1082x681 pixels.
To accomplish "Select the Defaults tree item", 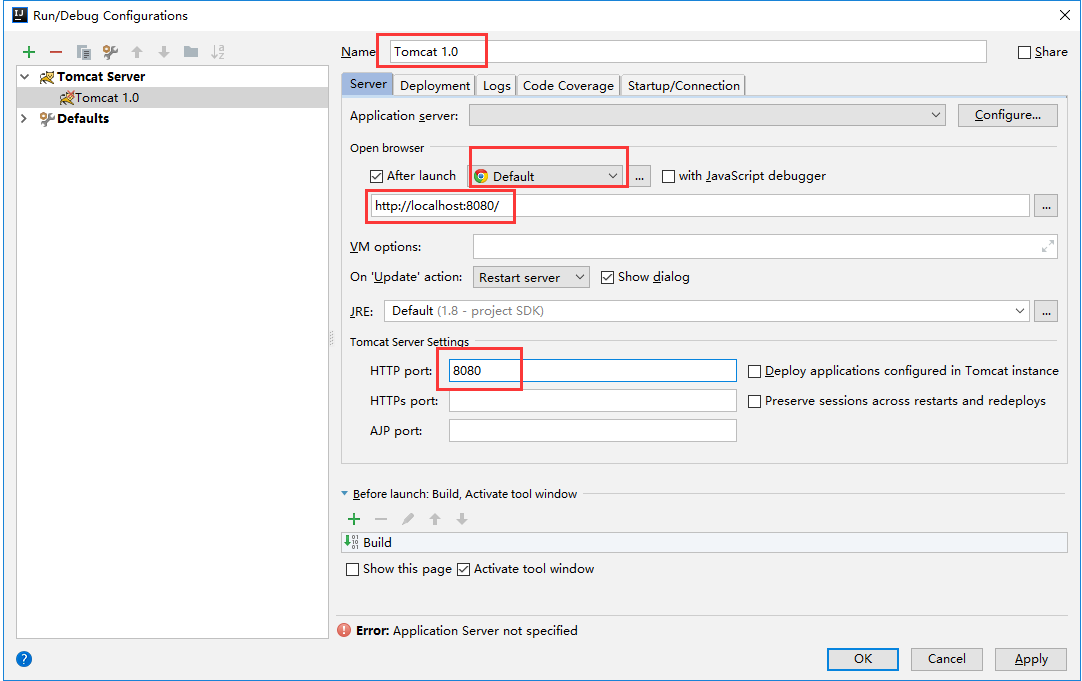I will pyautogui.click(x=83, y=119).
